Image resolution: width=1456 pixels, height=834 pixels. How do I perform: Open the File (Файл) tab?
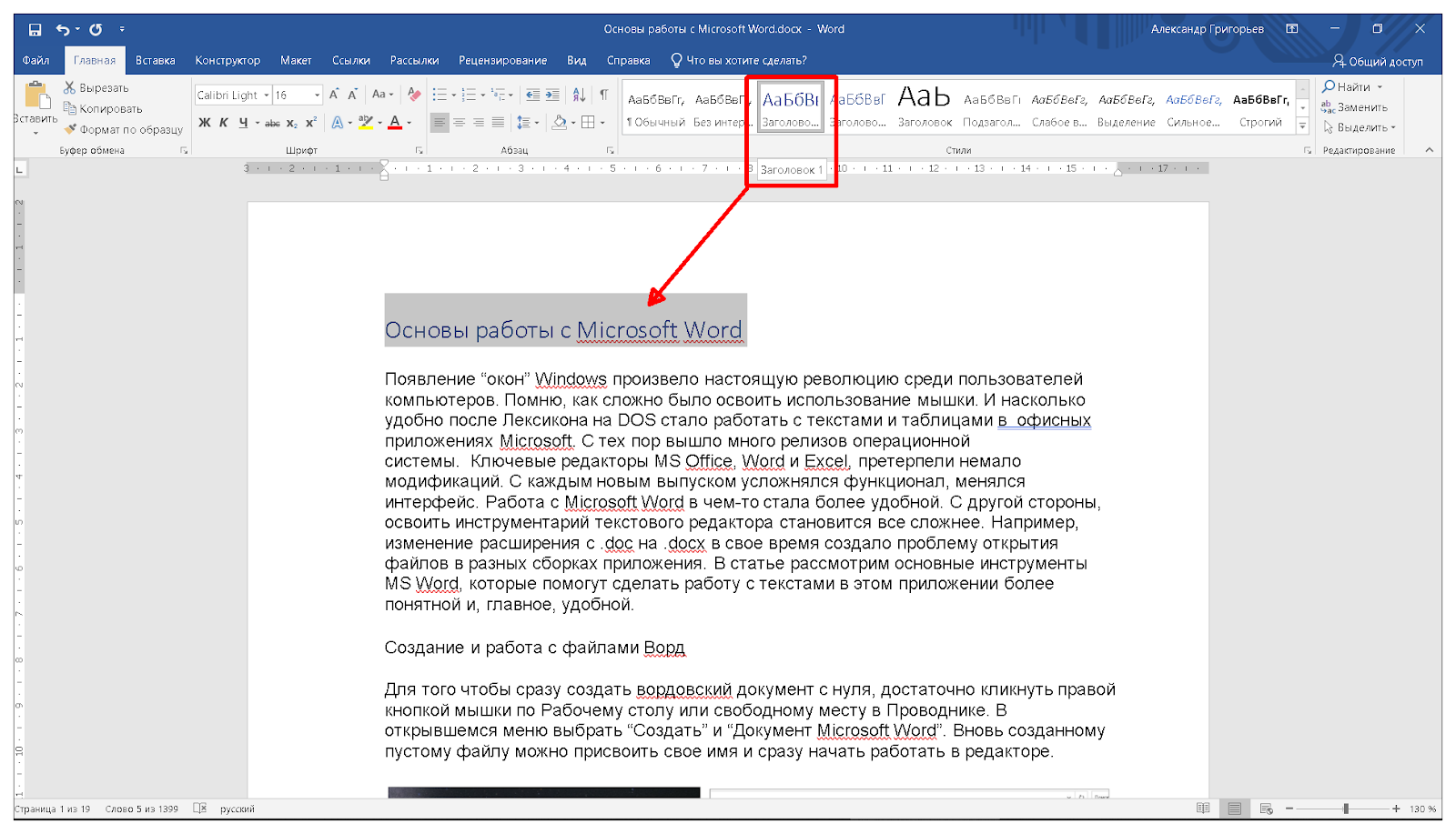coord(36,61)
